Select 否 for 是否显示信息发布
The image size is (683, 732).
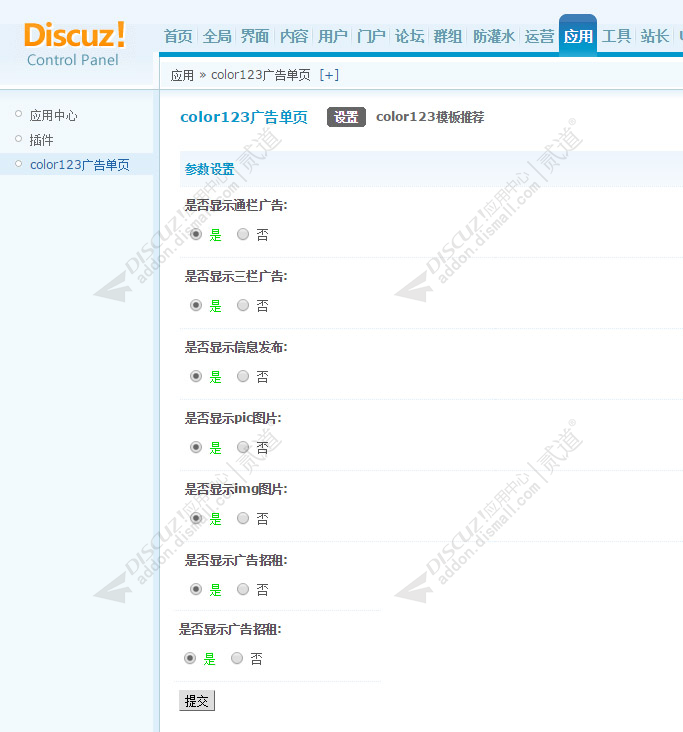click(x=243, y=376)
